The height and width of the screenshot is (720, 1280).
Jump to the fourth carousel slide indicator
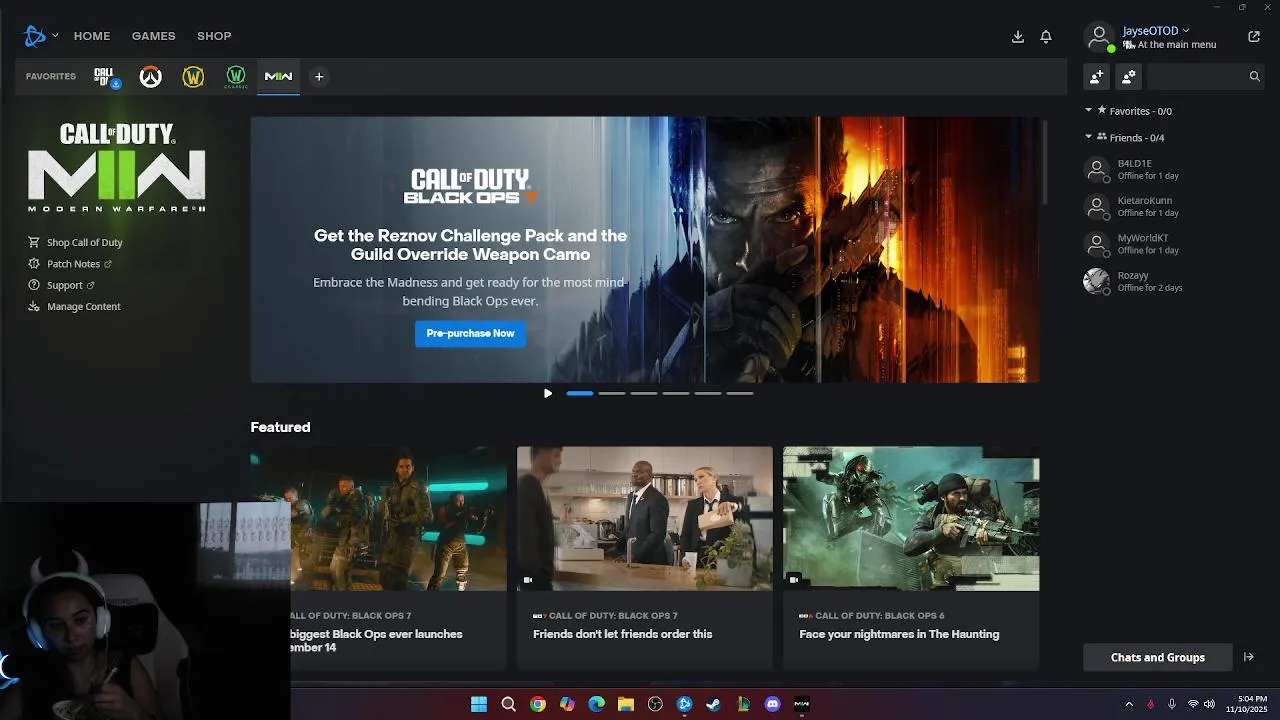pyautogui.click(x=676, y=393)
